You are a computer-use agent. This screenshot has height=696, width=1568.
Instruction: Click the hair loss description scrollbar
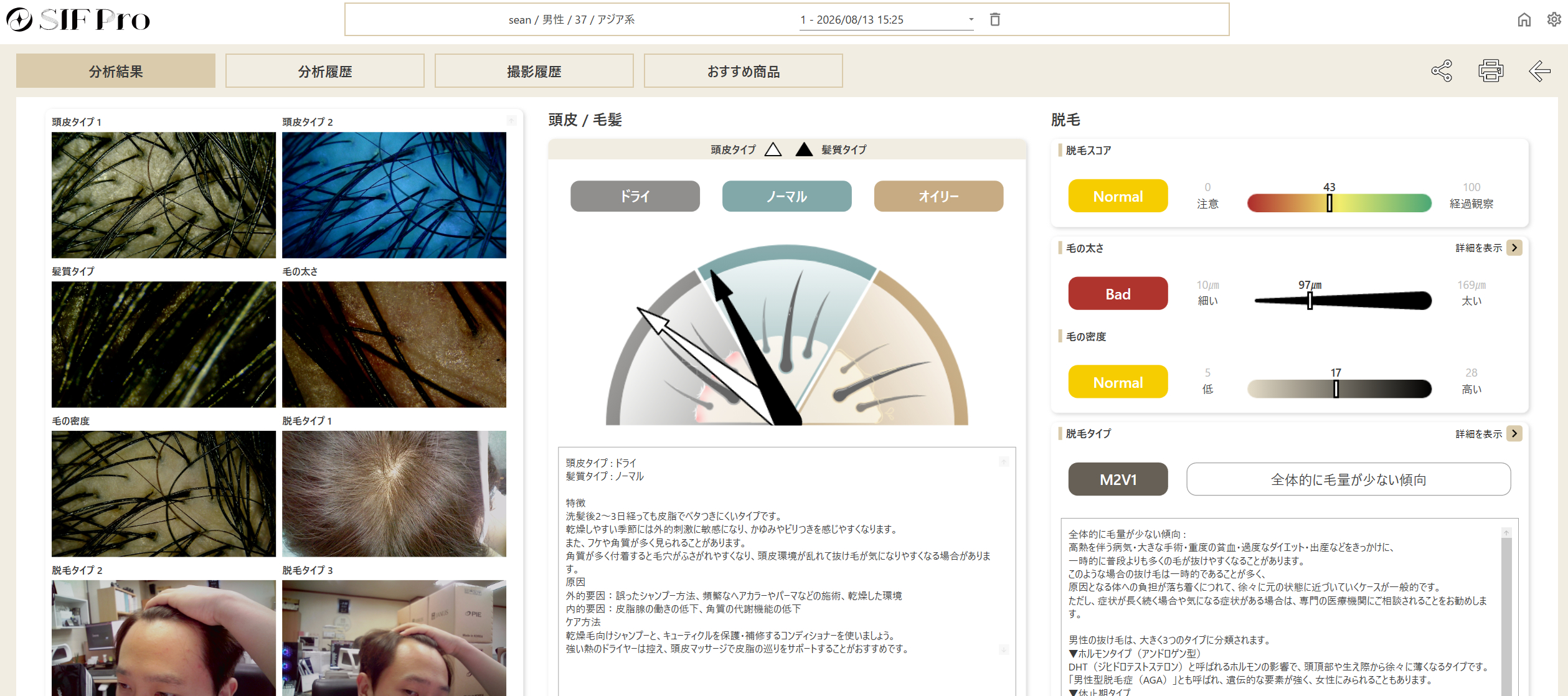(1506, 613)
